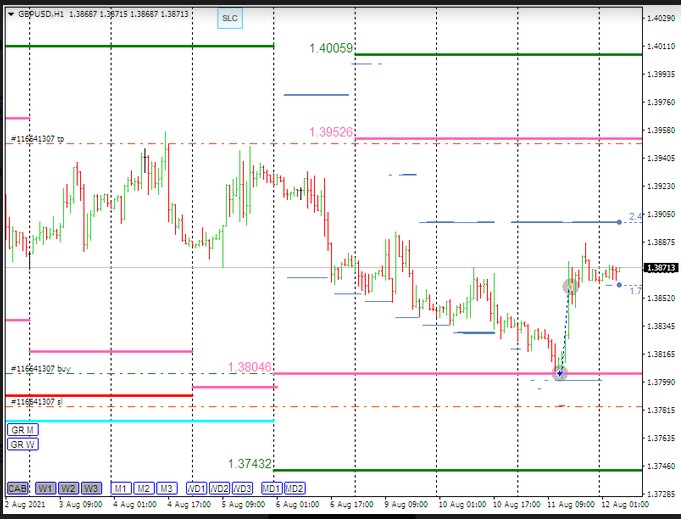The image size is (681, 519).
Task: Click the M1 button
Action: tap(121, 488)
